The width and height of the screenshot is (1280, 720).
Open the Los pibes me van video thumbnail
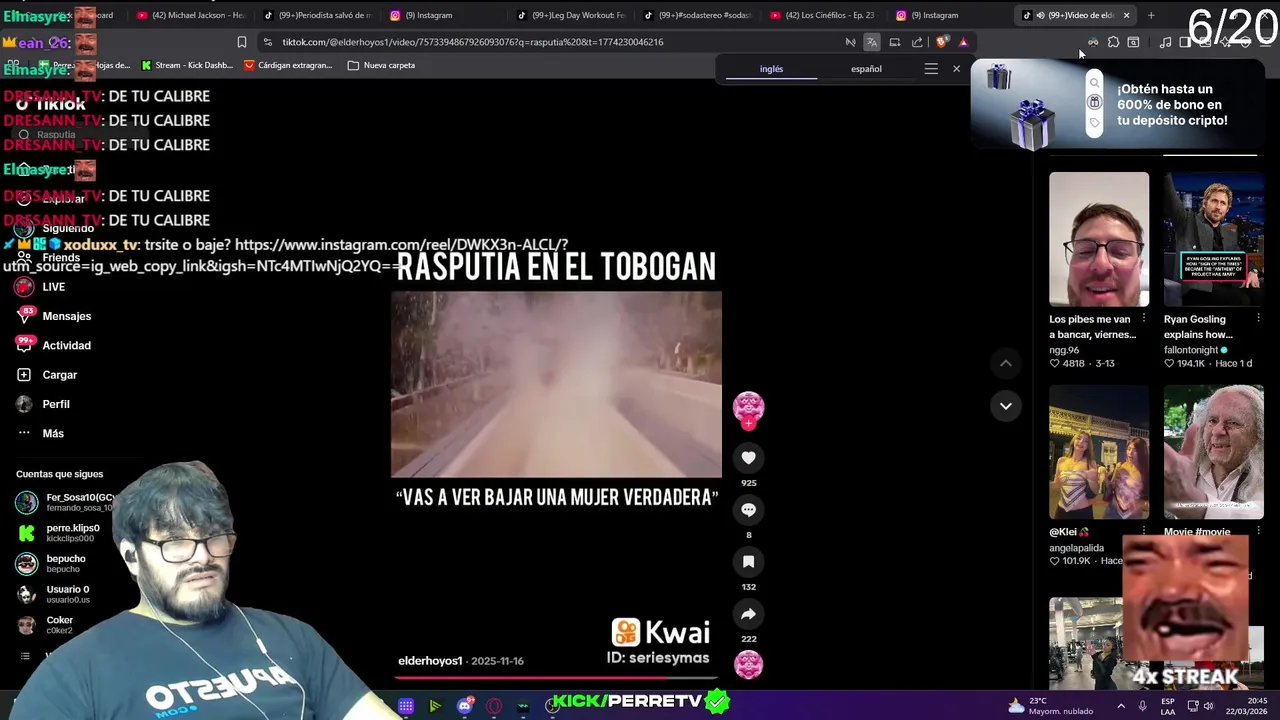tap(1099, 239)
